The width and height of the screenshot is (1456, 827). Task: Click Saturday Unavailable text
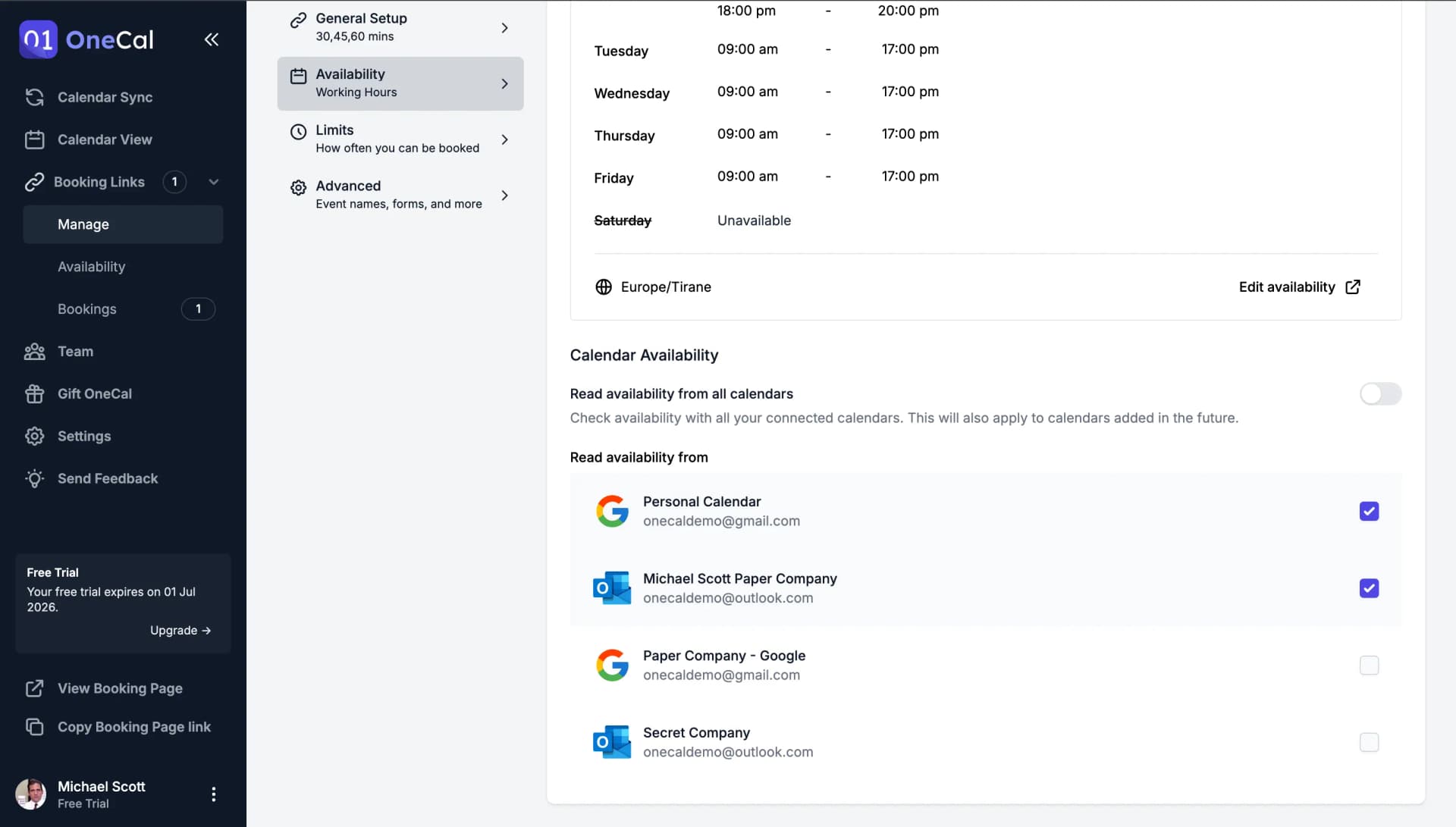[x=754, y=221]
